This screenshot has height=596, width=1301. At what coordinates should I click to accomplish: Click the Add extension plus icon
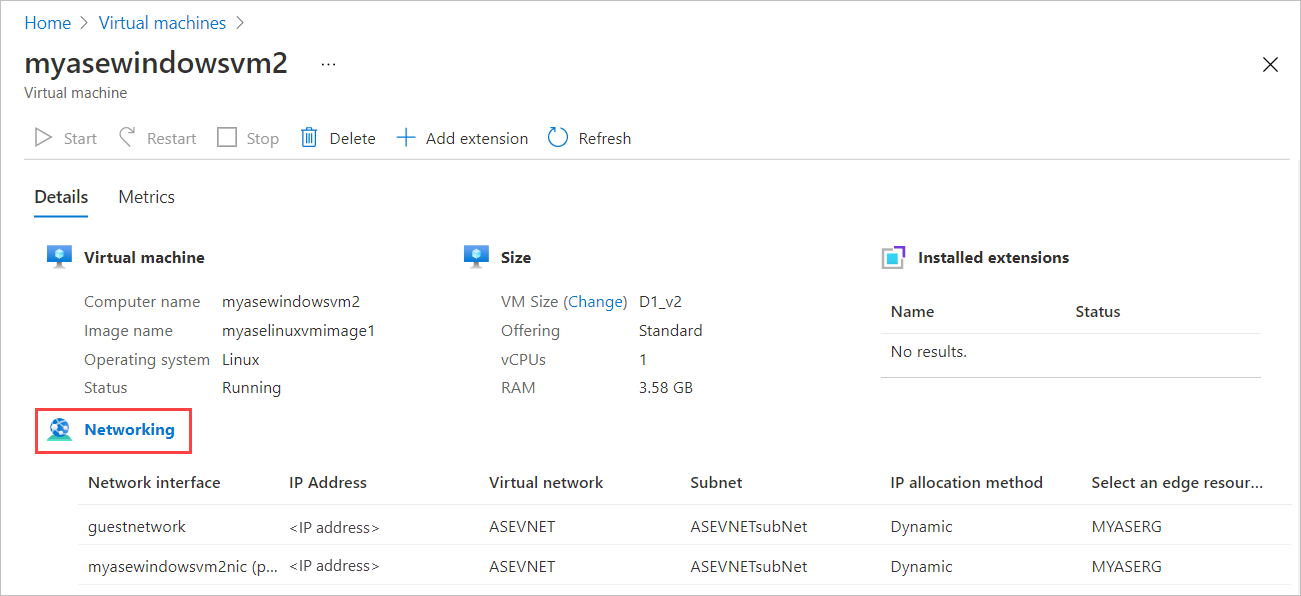[x=405, y=138]
